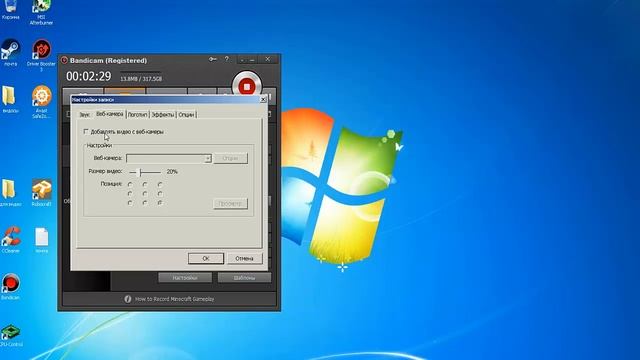Expand the Веб-камера device dropdown

208,158
